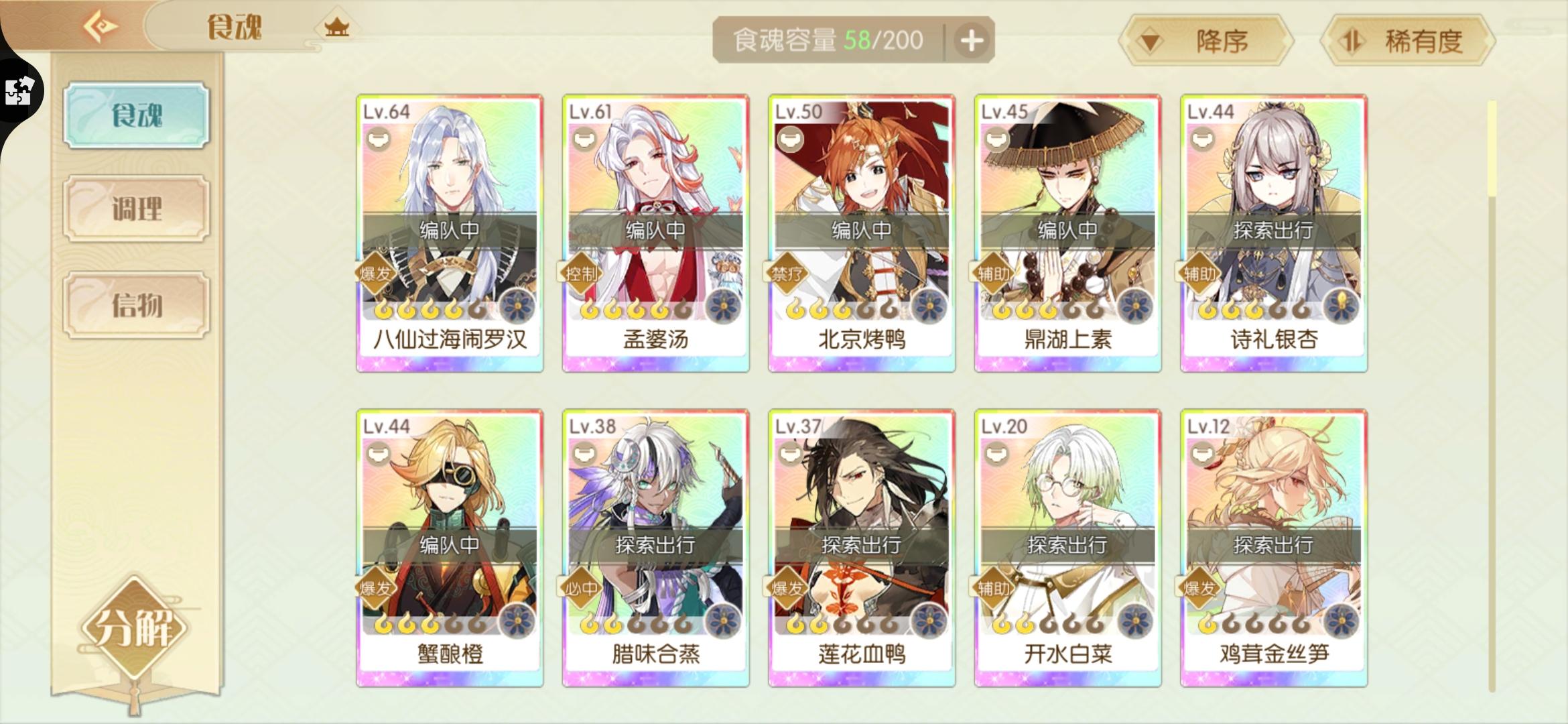Viewport: 1568px width, 724px height.
Task: Click the card list vertical scrollbar
Action: [1492, 396]
